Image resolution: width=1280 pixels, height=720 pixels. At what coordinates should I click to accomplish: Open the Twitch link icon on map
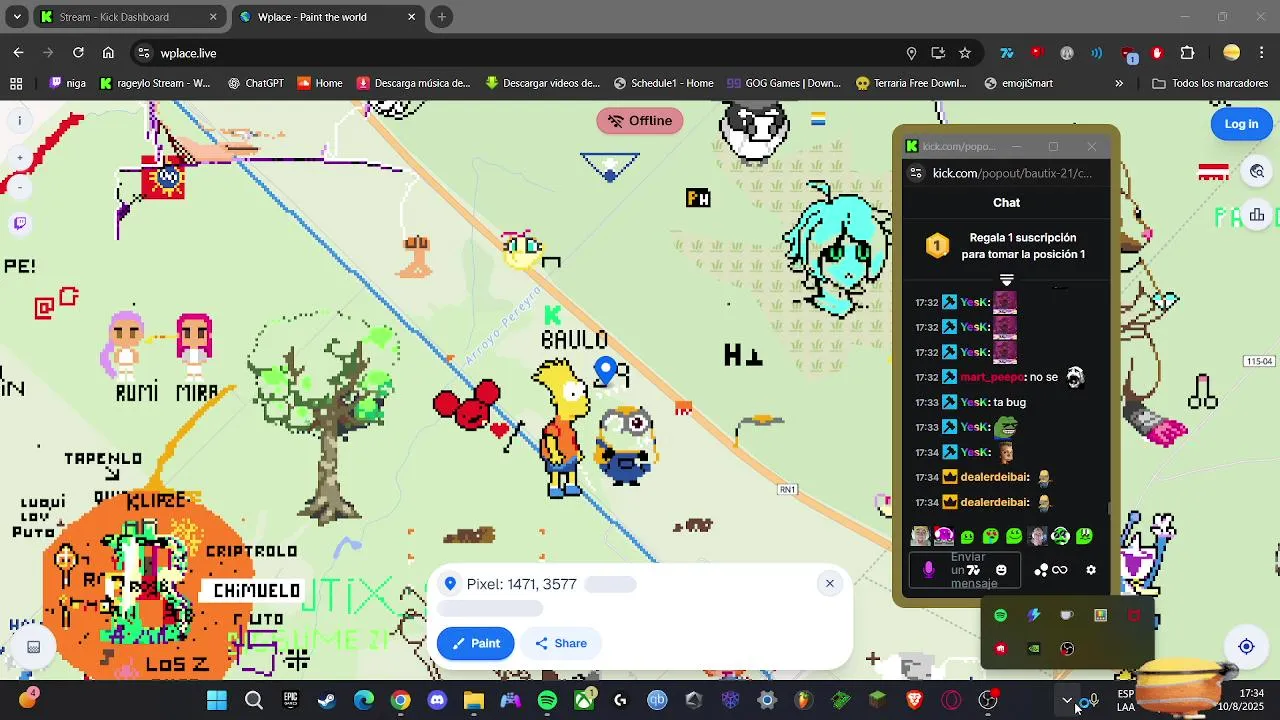(19, 223)
